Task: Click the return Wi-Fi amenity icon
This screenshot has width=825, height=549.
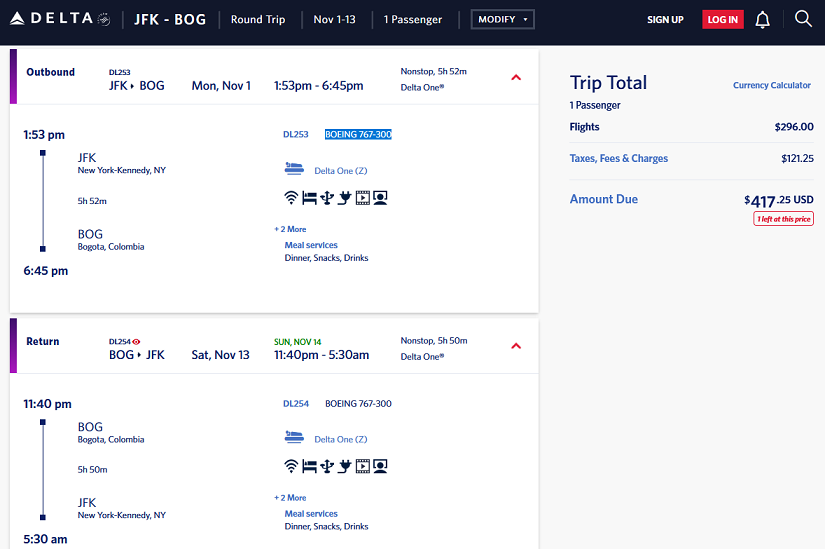Action: [x=291, y=466]
